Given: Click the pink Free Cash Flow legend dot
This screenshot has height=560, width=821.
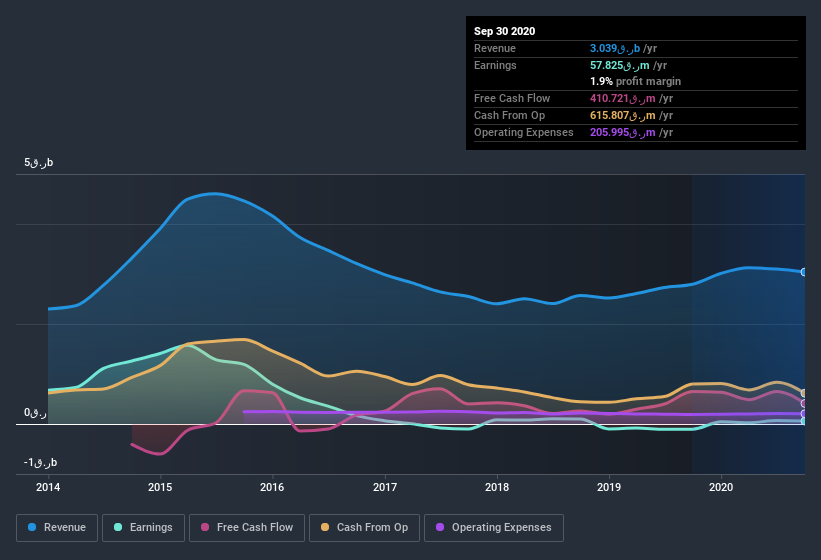Looking at the screenshot, I should click(x=205, y=527).
